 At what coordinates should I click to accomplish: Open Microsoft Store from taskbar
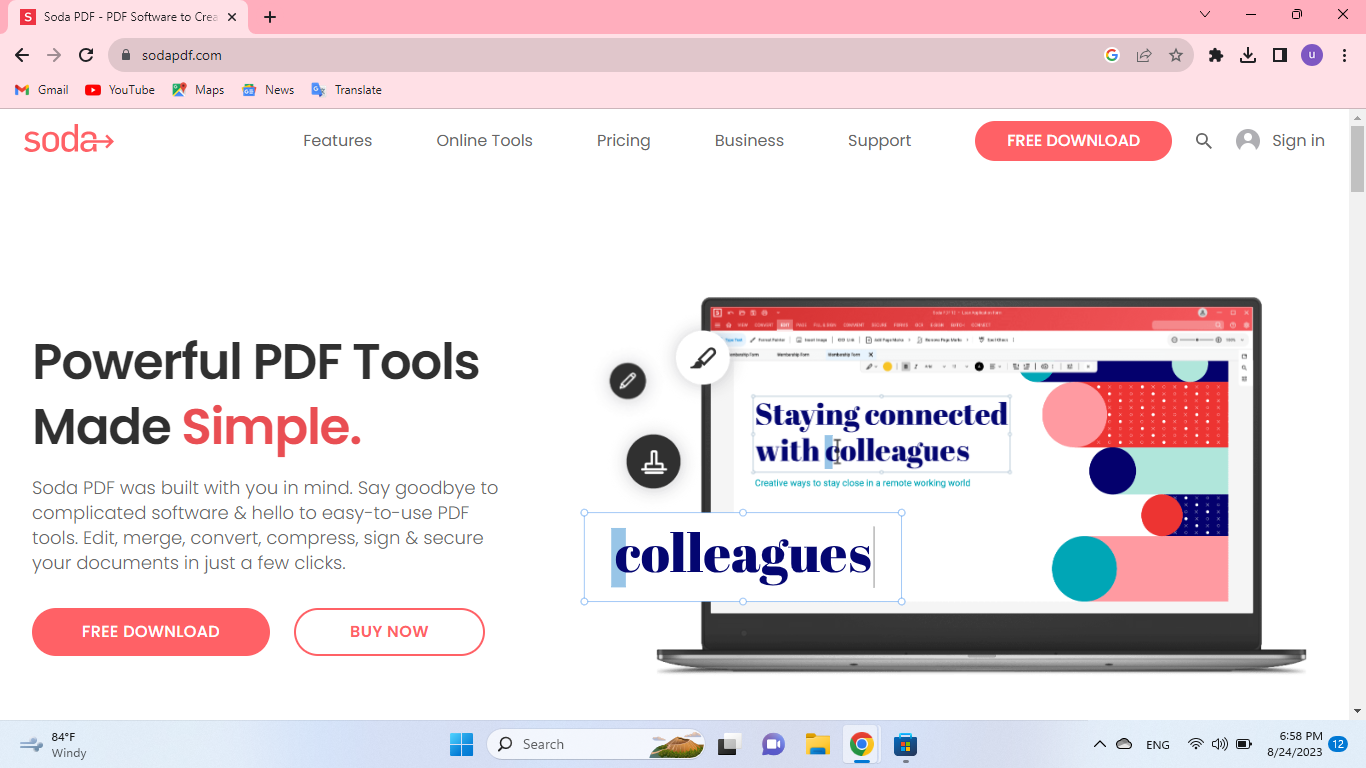pos(906,744)
